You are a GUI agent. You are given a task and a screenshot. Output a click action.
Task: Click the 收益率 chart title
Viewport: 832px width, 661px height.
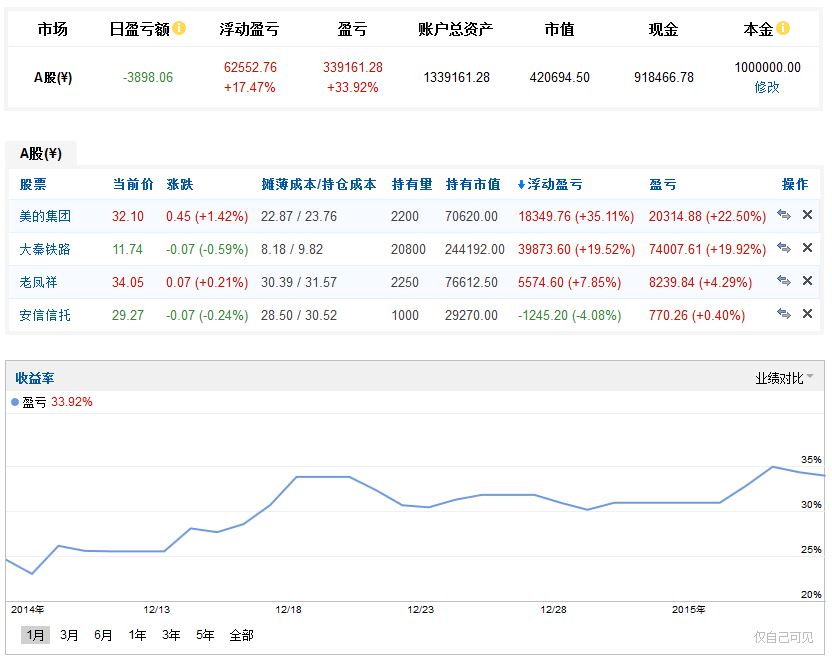coord(34,378)
